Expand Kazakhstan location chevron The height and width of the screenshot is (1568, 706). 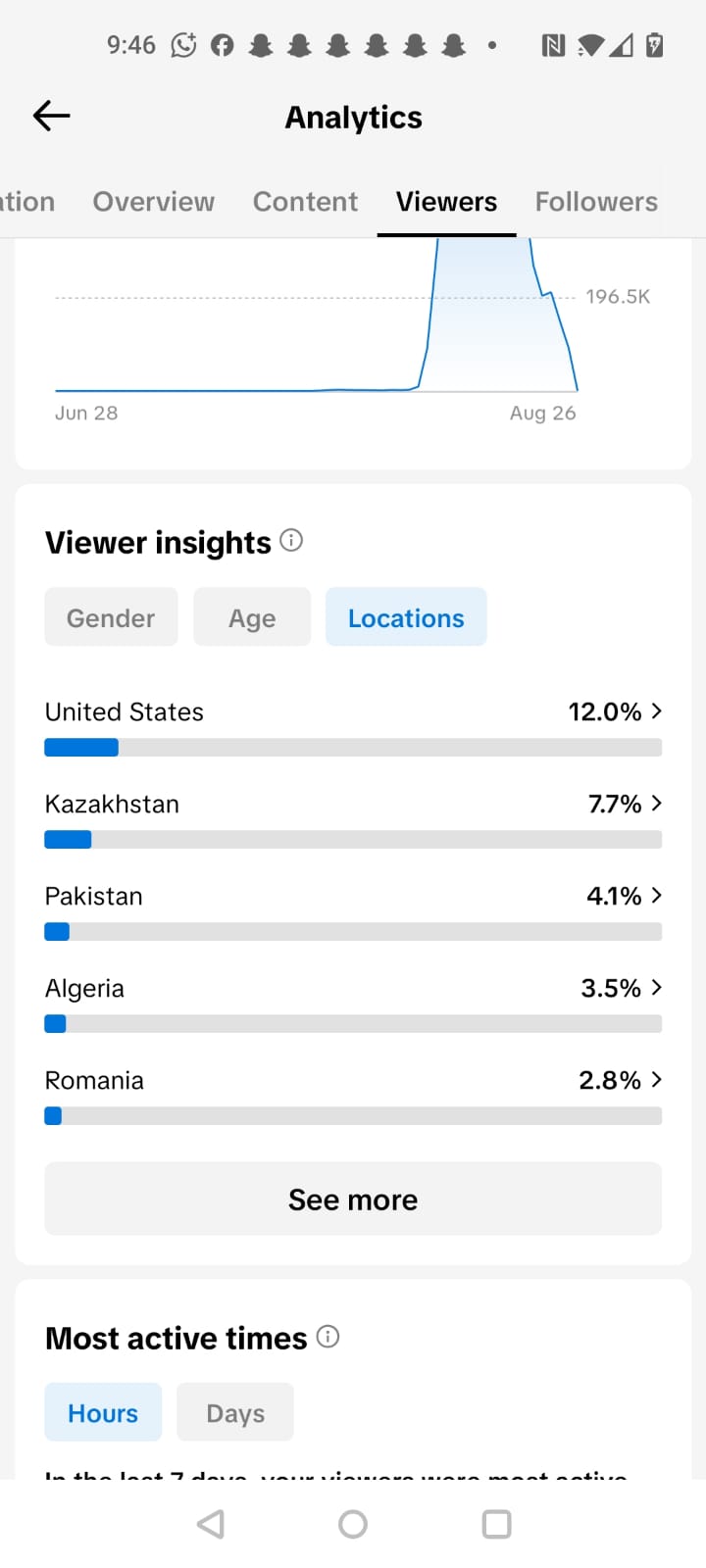pos(656,803)
